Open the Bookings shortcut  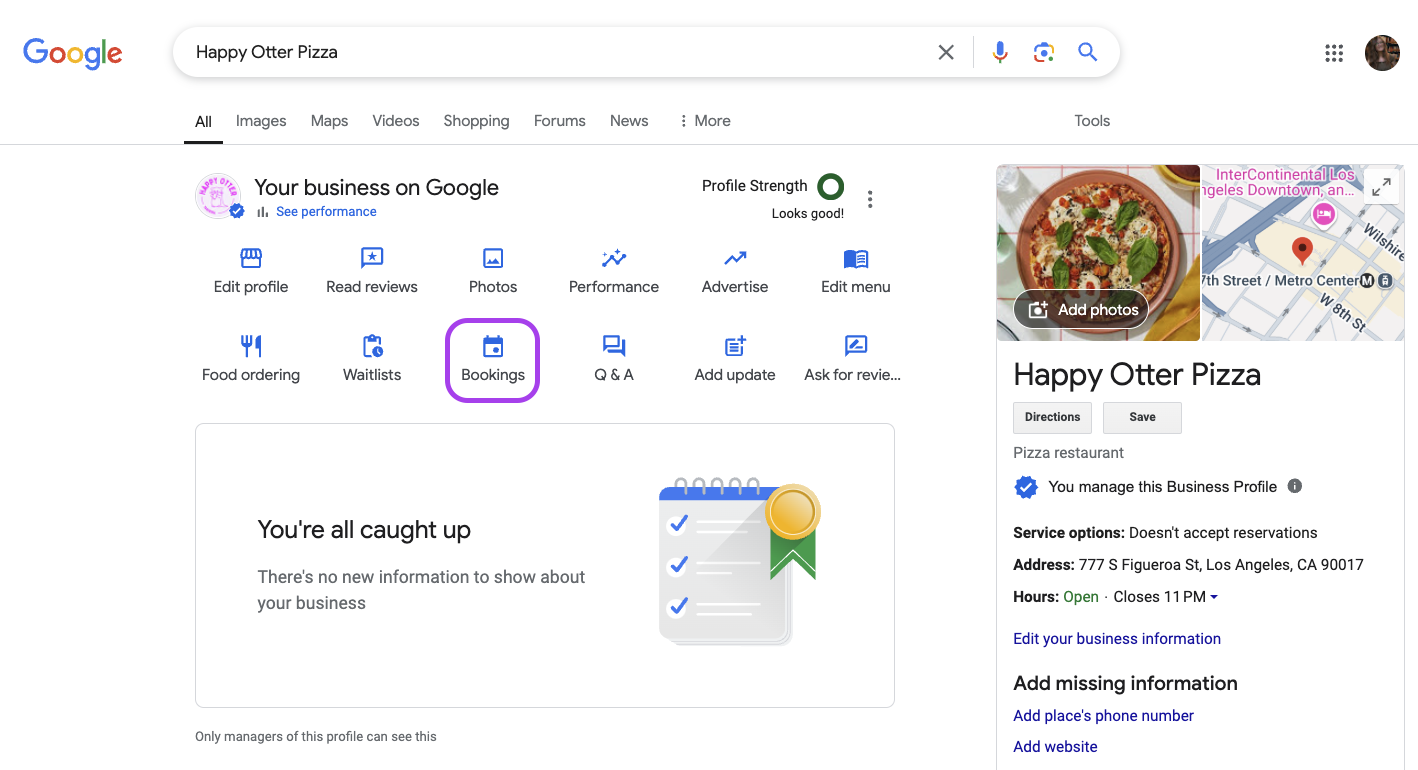click(493, 360)
